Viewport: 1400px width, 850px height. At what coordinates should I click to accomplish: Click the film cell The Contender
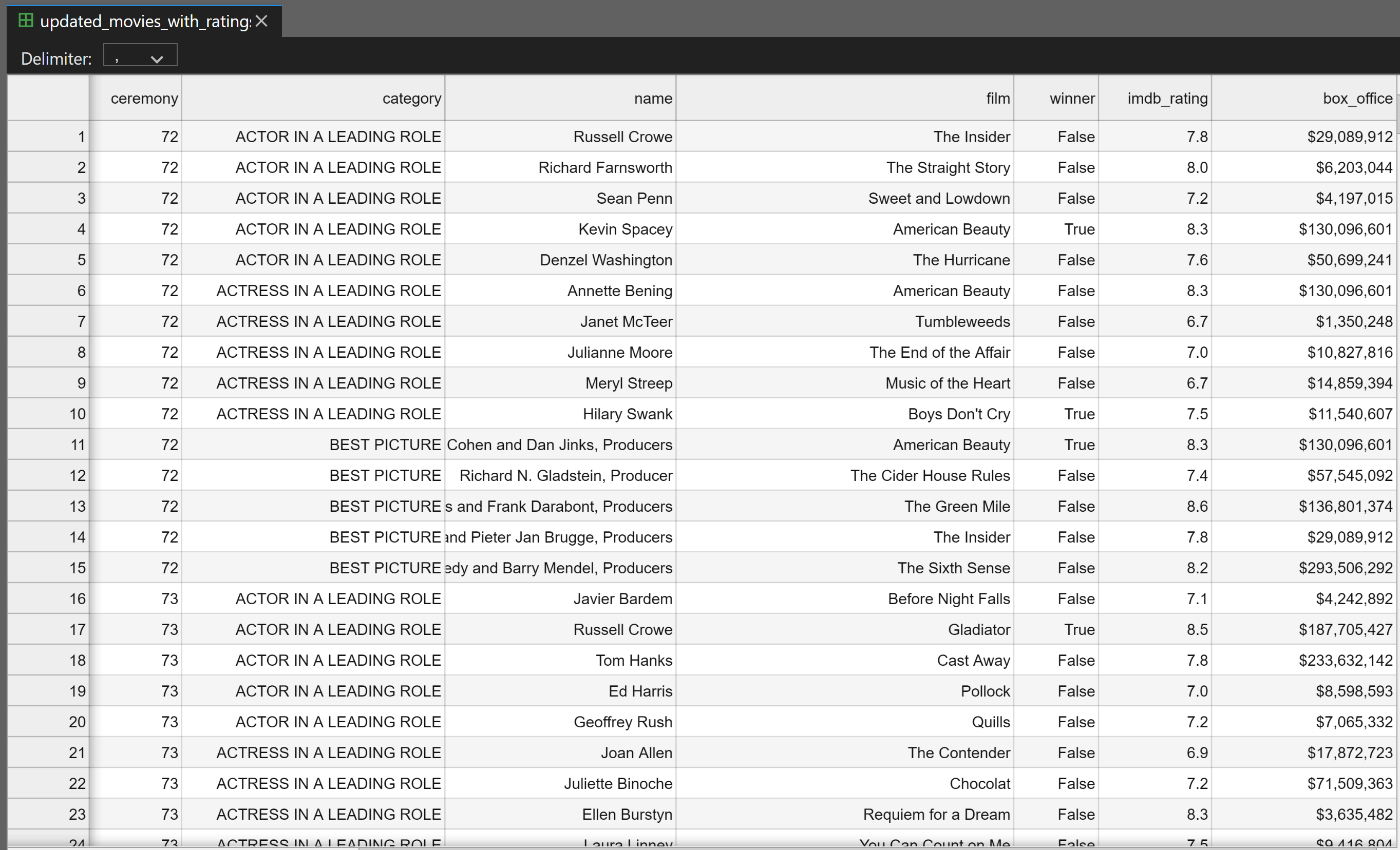click(x=845, y=753)
